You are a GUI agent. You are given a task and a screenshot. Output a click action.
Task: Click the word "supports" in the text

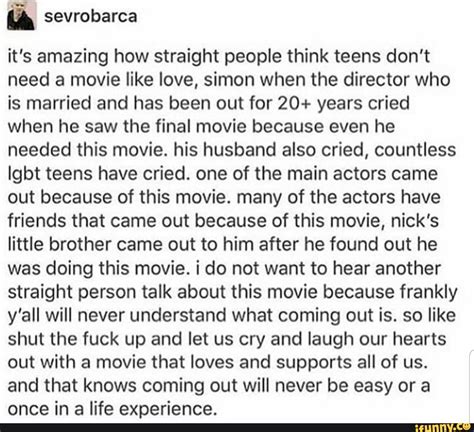tap(314, 363)
